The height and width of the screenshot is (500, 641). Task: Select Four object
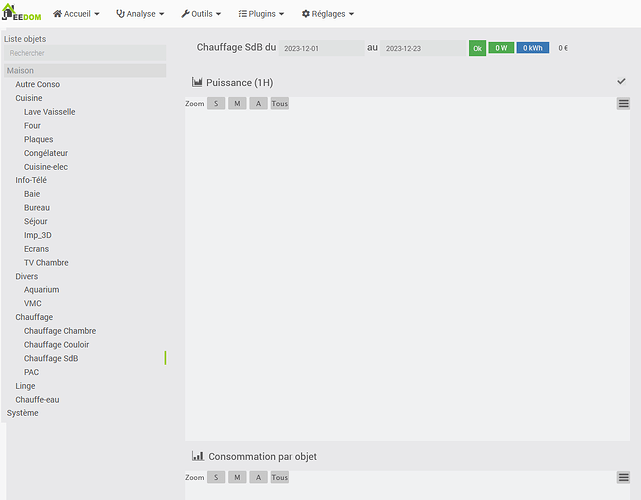pos(32,126)
